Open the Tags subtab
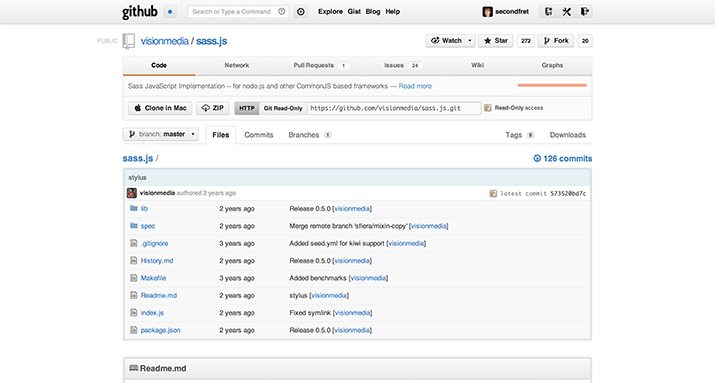This screenshot has width=715, height=383. 519,135
